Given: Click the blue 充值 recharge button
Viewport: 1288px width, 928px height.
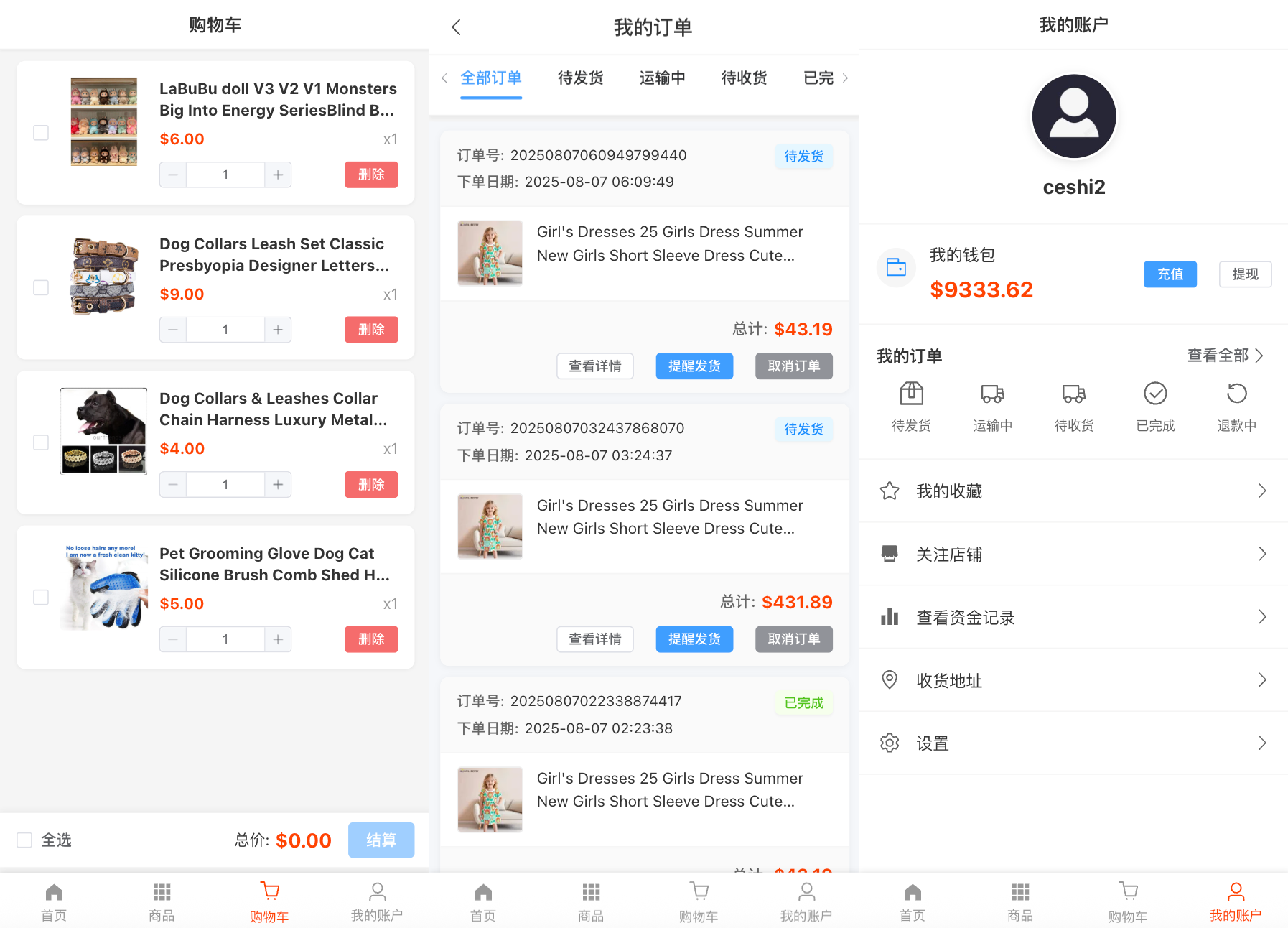Looking at the screenshot, I should pos(1170,274).
